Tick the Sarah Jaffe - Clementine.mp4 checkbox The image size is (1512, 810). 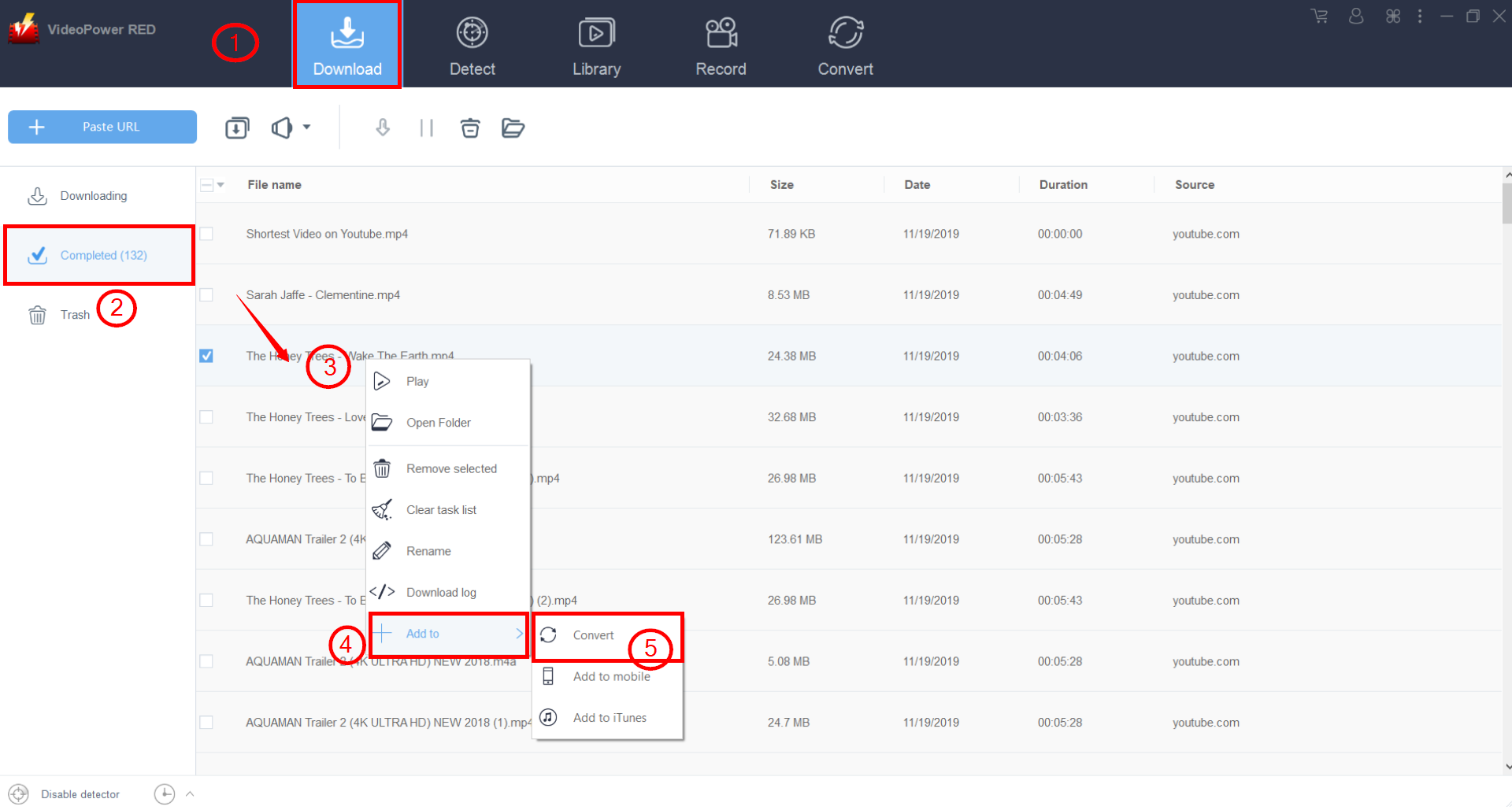coord(206,295)
